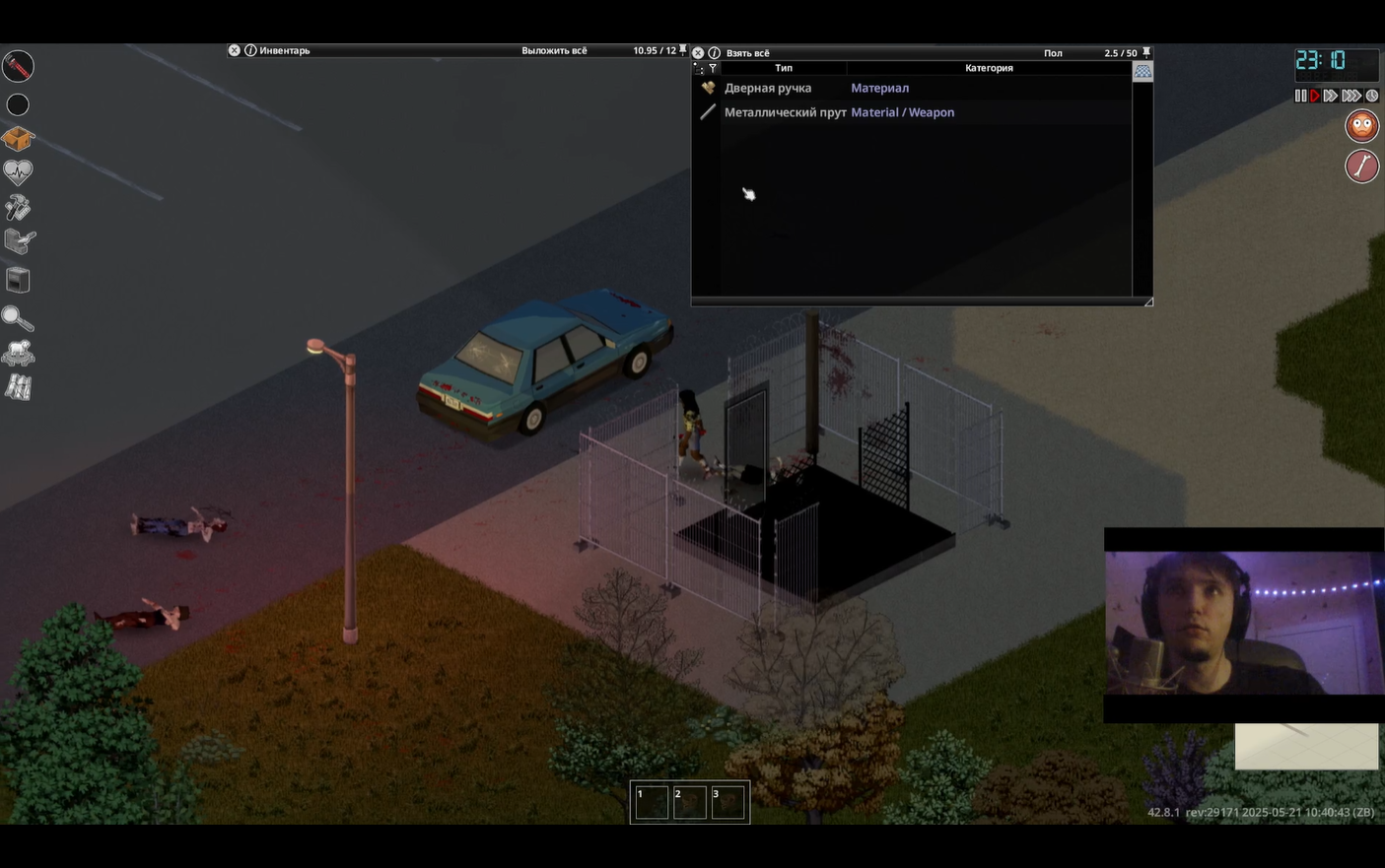Close the floor loot window
Screen dimensions: 1385x868
(x=698, y=53)
